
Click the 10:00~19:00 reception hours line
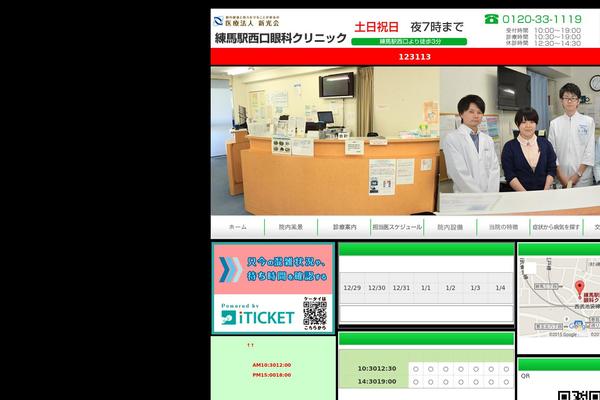(544, 30)
